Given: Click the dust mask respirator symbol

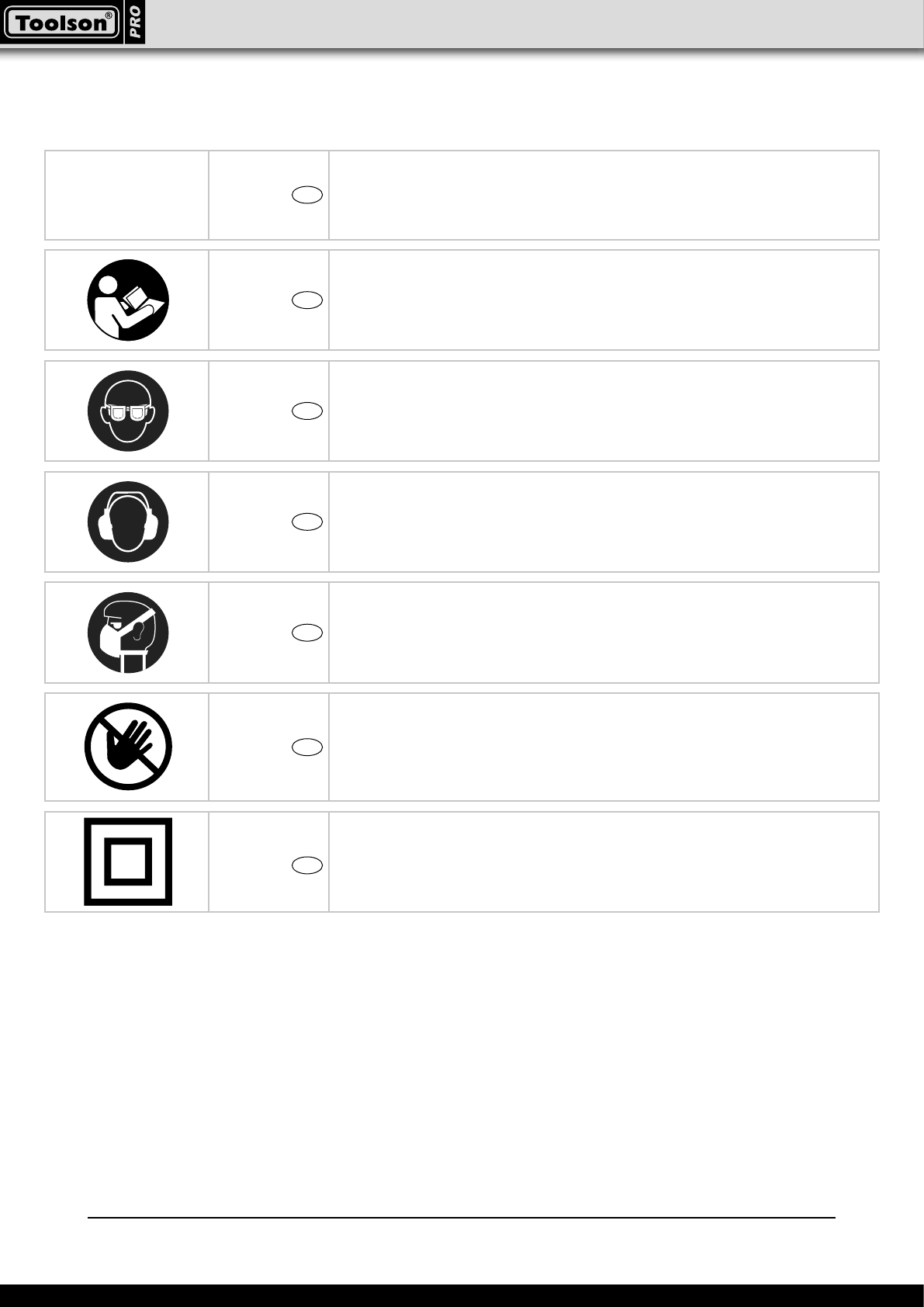Looking at the screenshot, I should click(x=128, y=633).
